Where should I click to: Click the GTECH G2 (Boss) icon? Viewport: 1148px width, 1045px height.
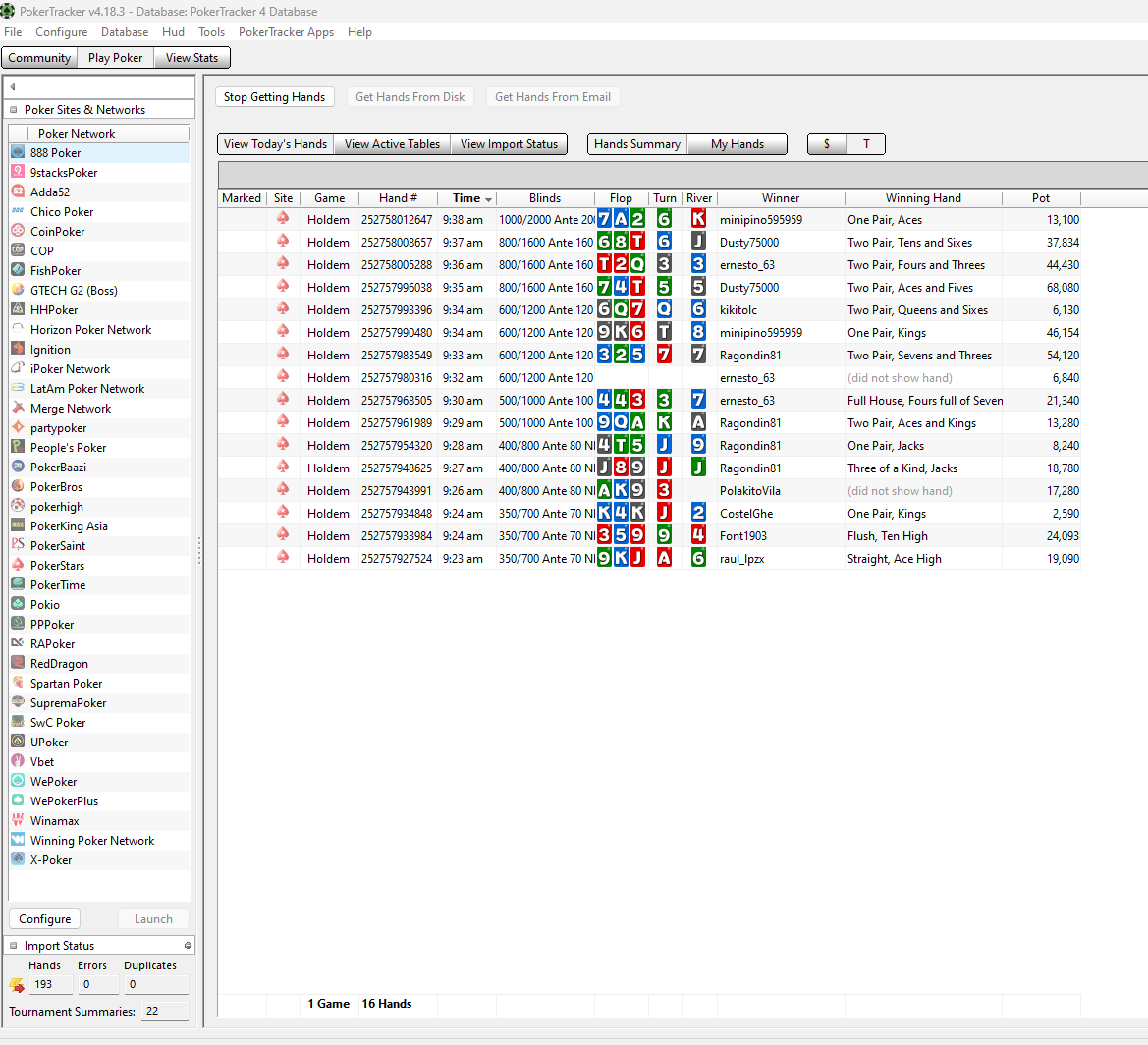click(x=19, y=290)
